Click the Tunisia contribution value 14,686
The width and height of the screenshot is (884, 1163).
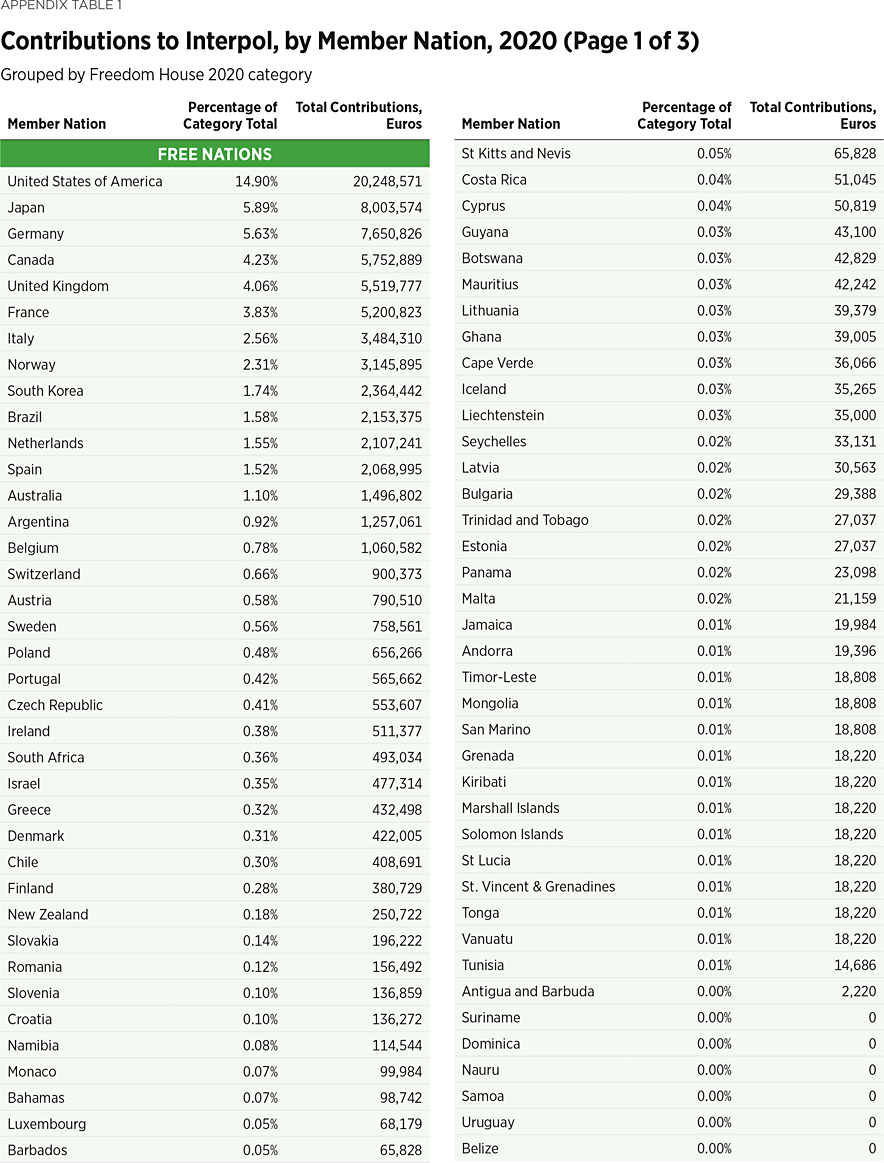point(852,965)
